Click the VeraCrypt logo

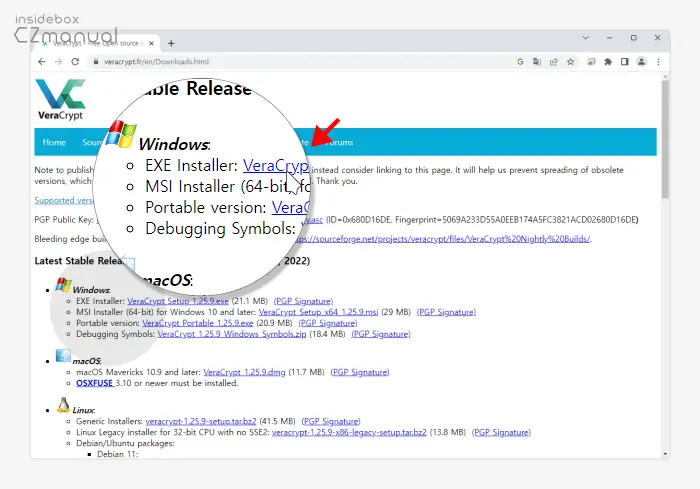click(62, 102)
